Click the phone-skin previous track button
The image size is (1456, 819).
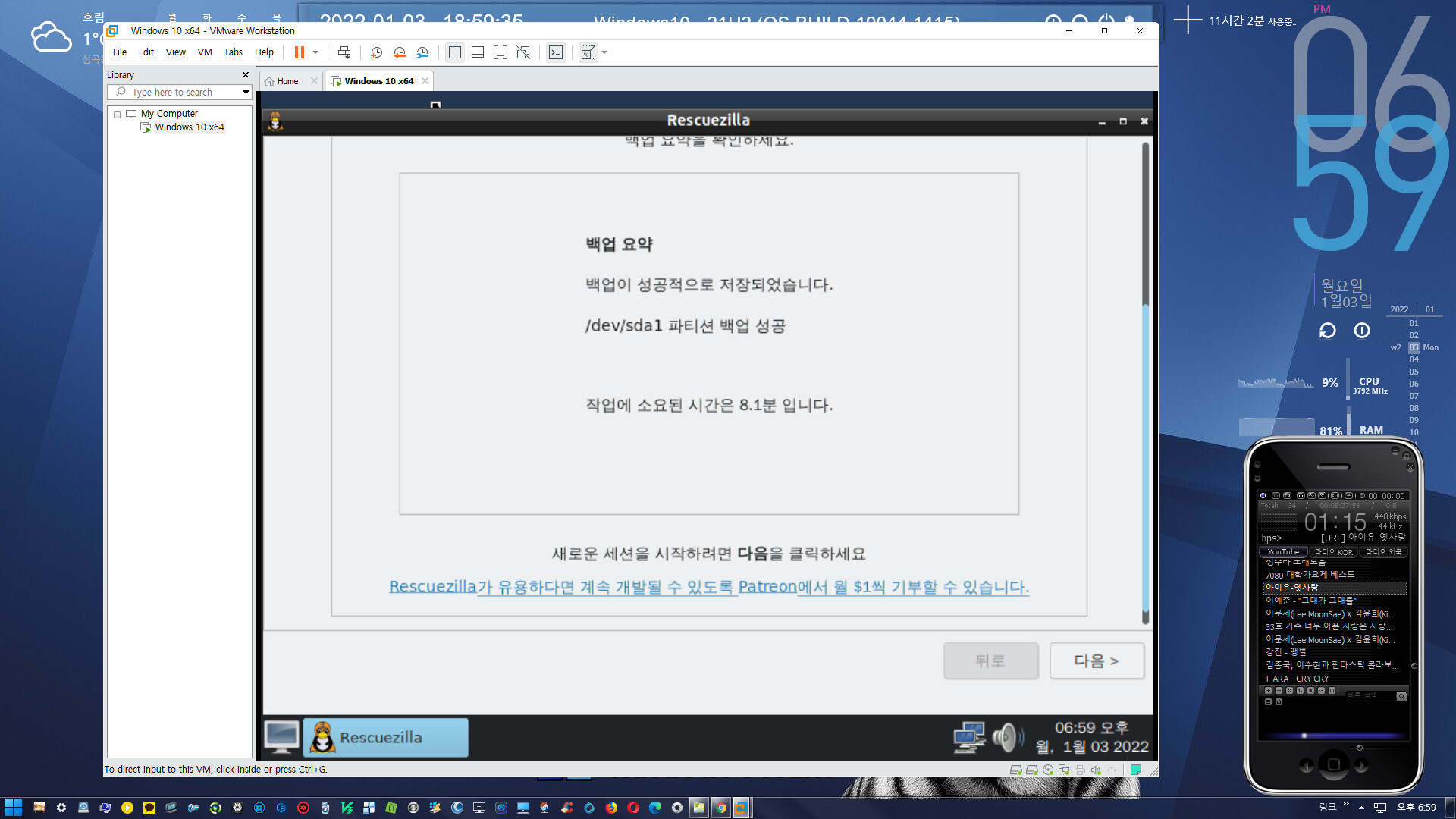tap(1307, 765)
